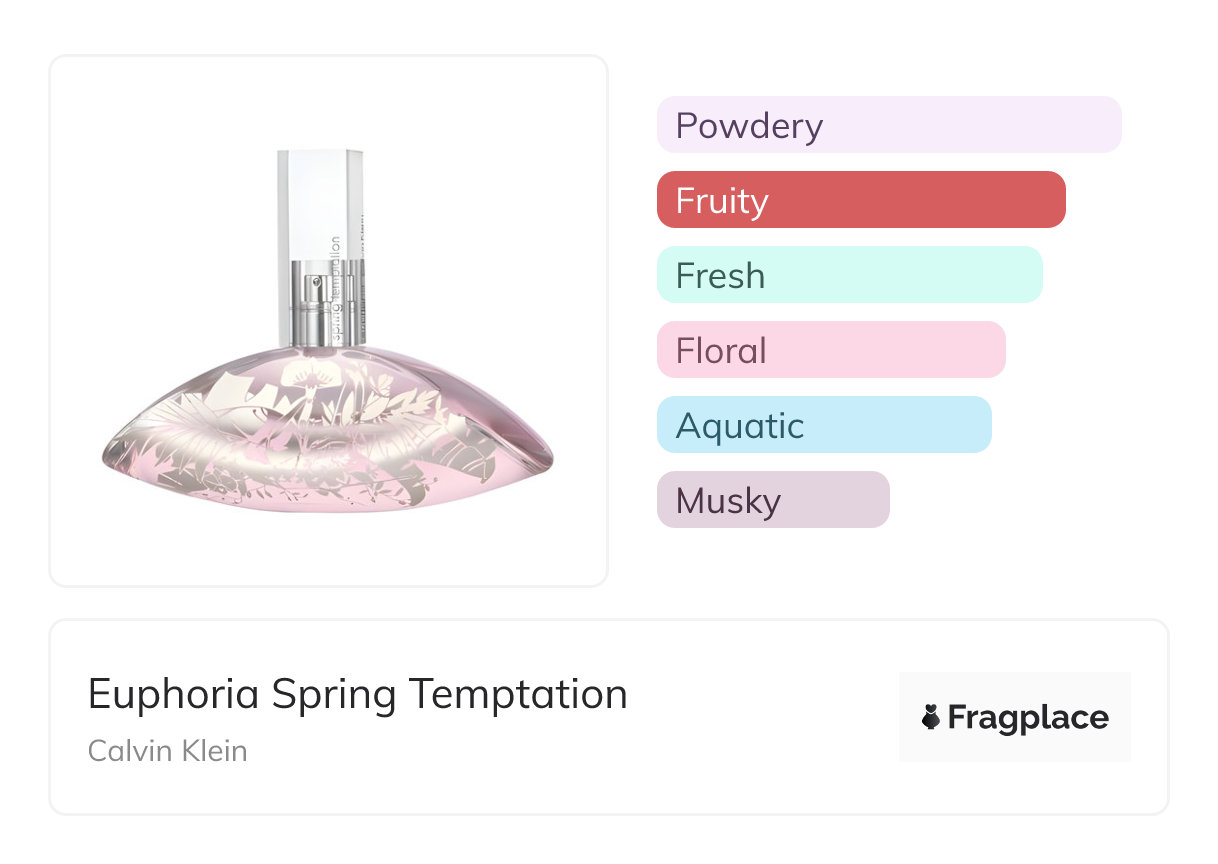Click the mint Fresh accord bar
This screenshot has width=1218, height=864.
click(849, 275)
